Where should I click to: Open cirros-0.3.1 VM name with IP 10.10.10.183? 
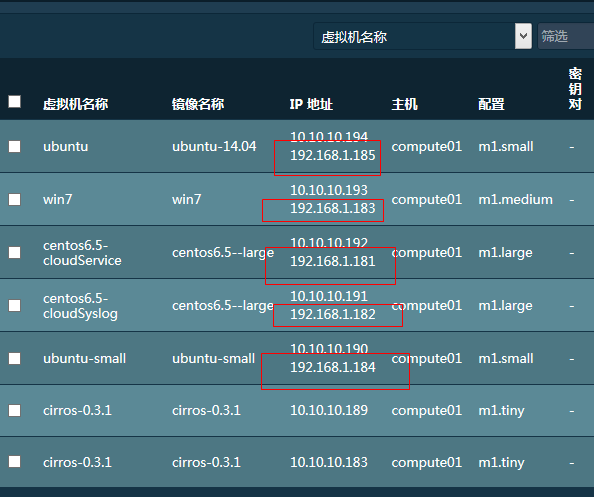[77, 462]
